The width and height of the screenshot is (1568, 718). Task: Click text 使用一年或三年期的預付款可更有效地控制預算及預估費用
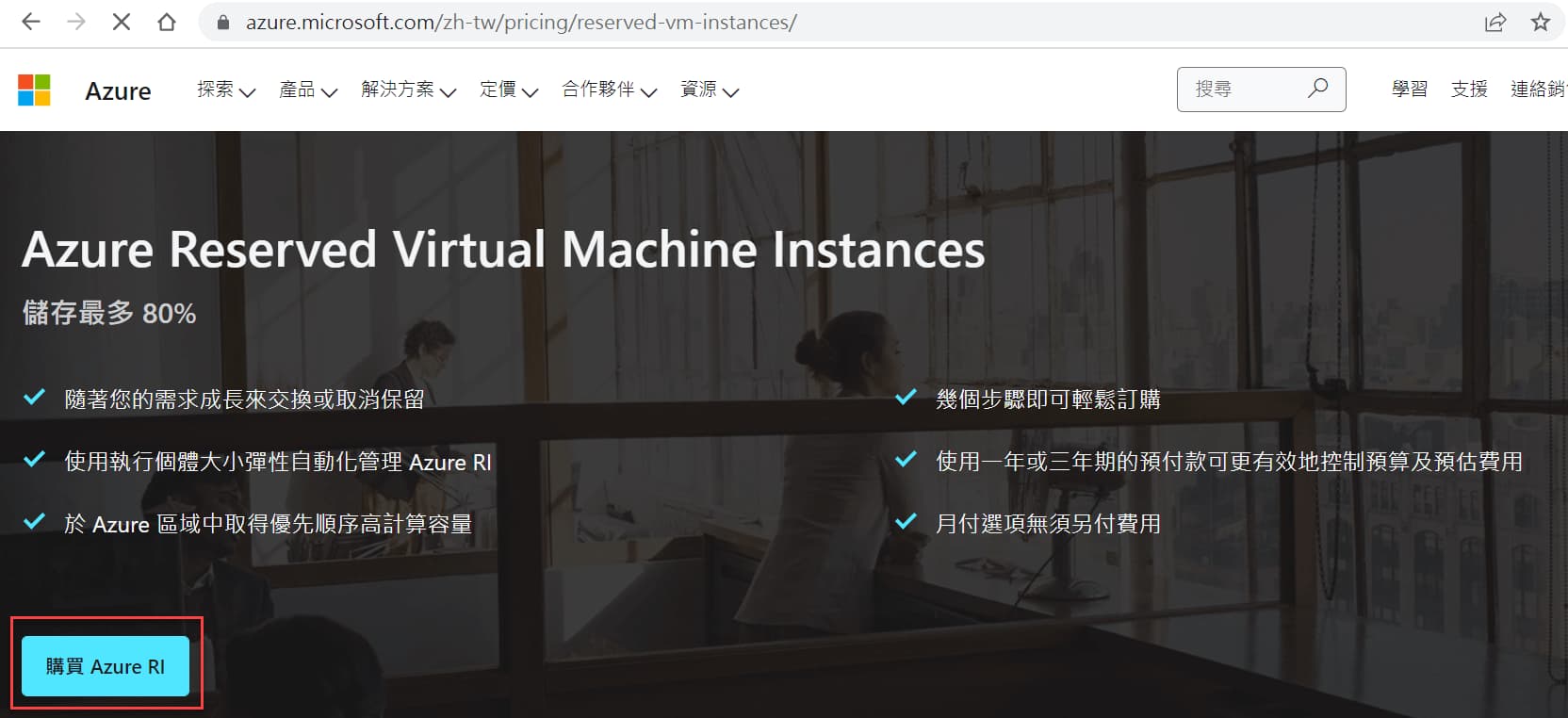1229,462
